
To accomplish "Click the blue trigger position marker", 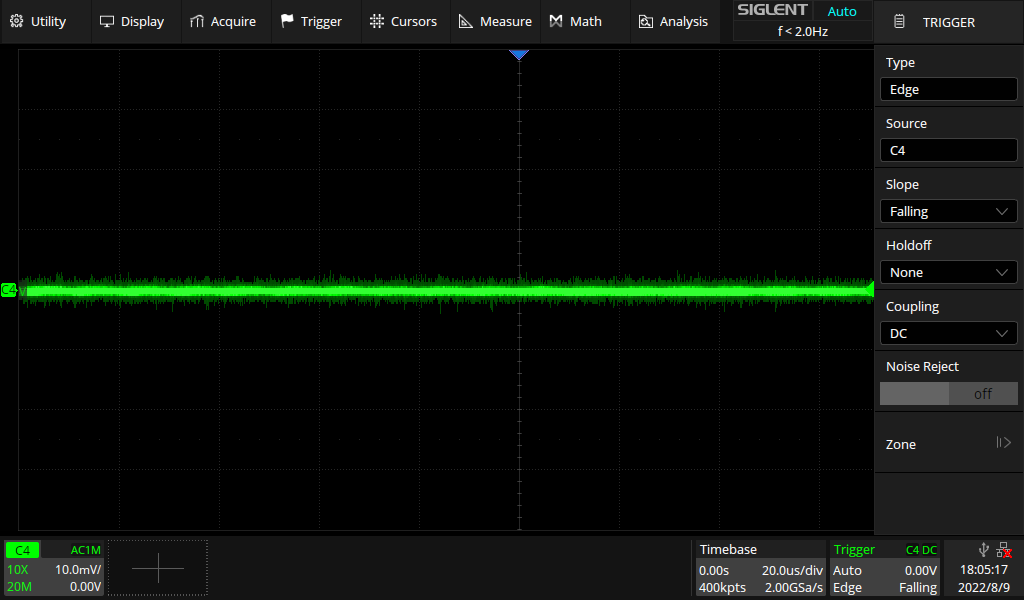I will click(x=519, y=55).
